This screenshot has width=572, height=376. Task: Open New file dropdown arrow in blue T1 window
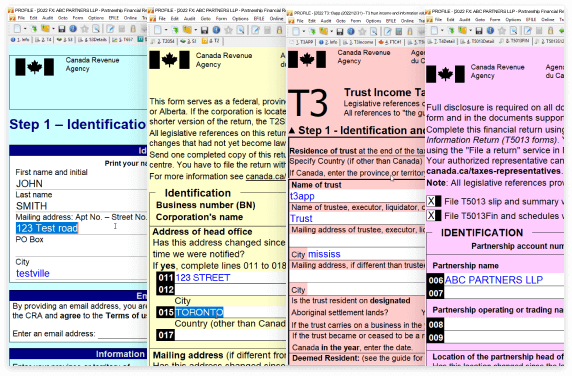tap(25, 29)
